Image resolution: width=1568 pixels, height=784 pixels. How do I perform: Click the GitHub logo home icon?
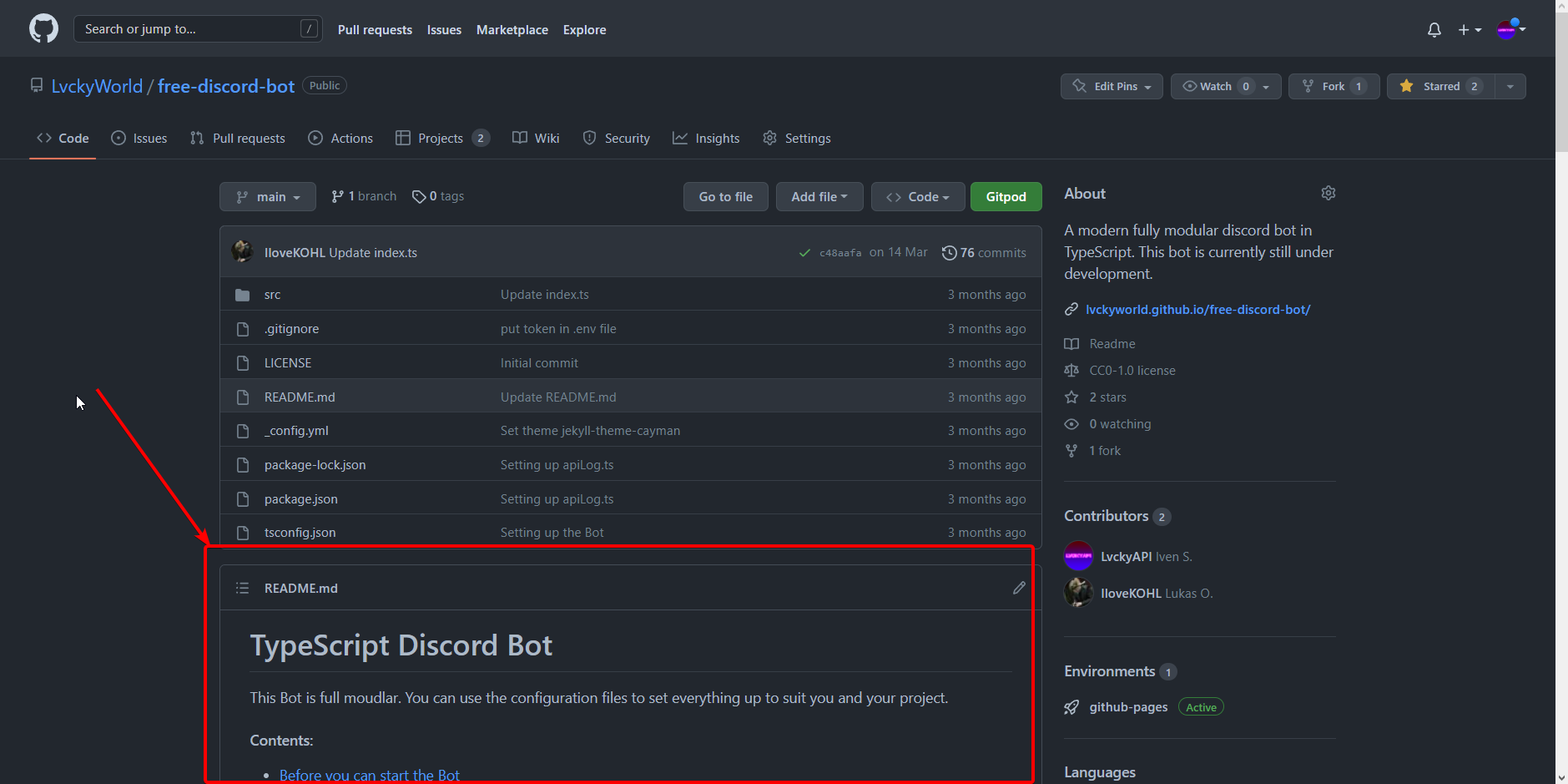[43, 29]
